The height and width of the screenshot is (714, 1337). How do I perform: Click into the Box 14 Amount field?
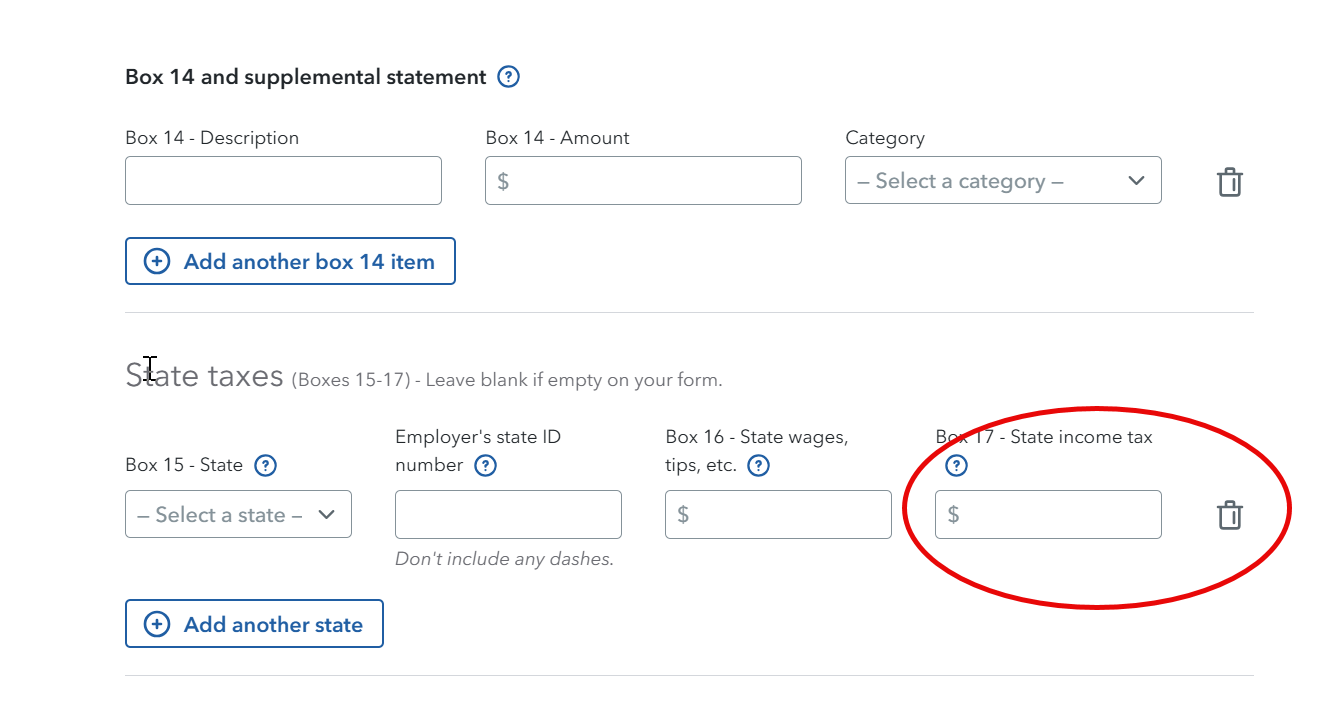click(x=643, y=181)
